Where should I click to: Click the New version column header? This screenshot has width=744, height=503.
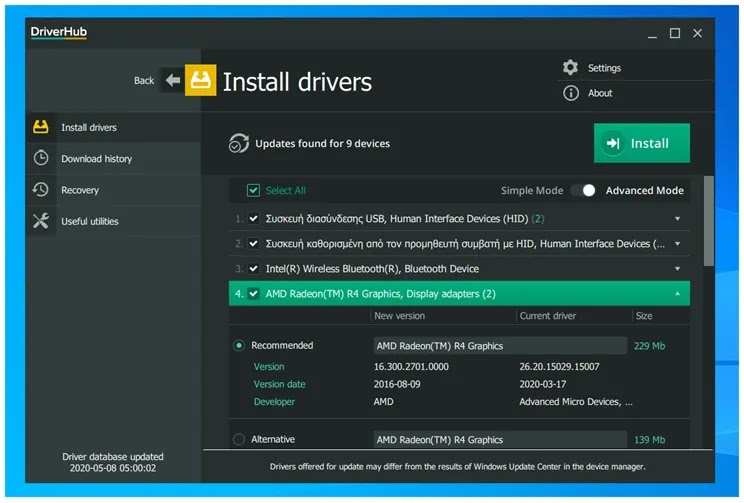click(400, 316)
